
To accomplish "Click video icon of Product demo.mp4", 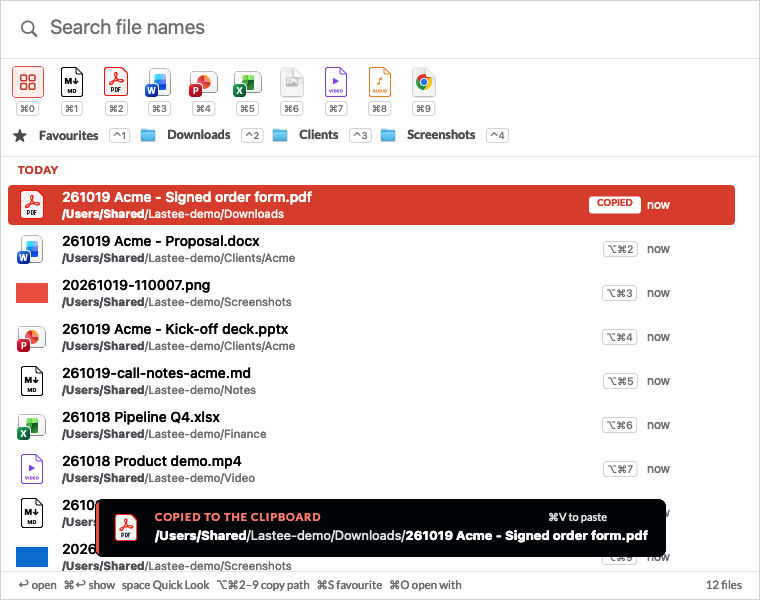I will click(x=32, y=469).
